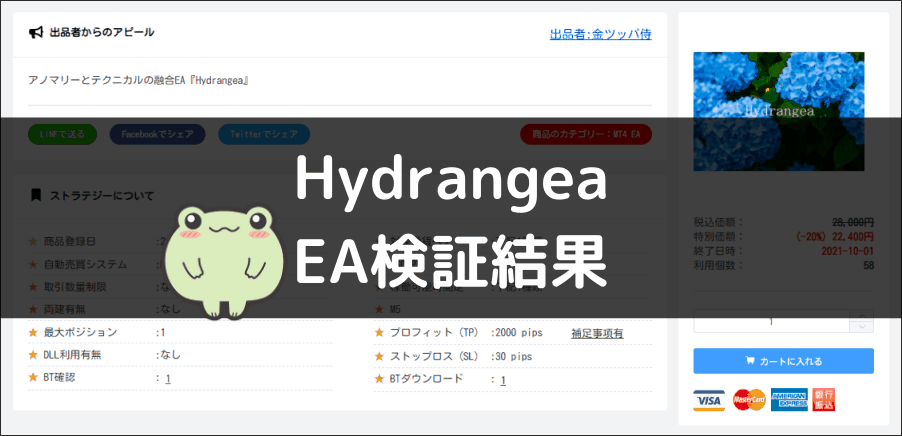Select the special price (-20%) 22,400円

835,237
